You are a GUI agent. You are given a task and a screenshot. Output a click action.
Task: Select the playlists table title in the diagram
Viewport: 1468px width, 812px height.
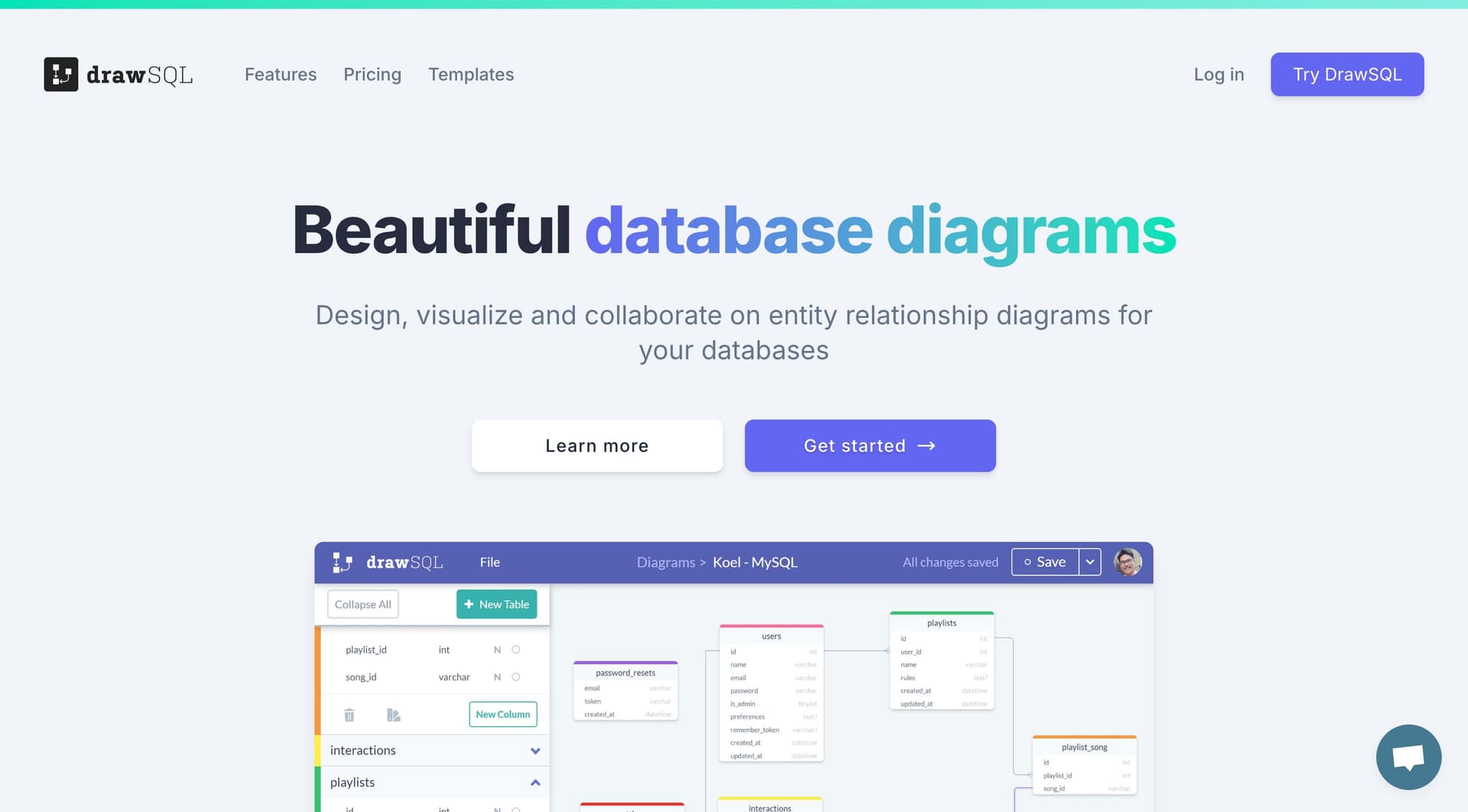(942, 623)
